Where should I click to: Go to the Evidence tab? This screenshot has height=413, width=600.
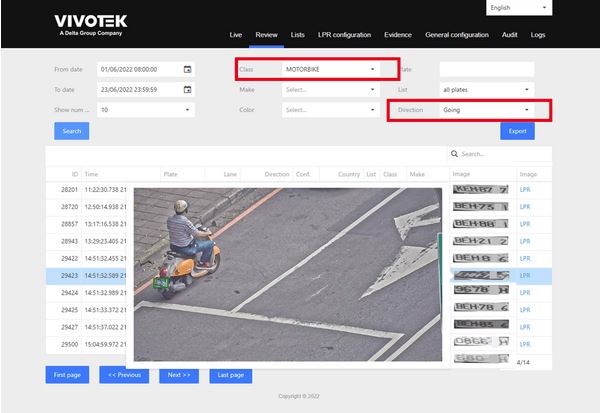click(397, 35)
